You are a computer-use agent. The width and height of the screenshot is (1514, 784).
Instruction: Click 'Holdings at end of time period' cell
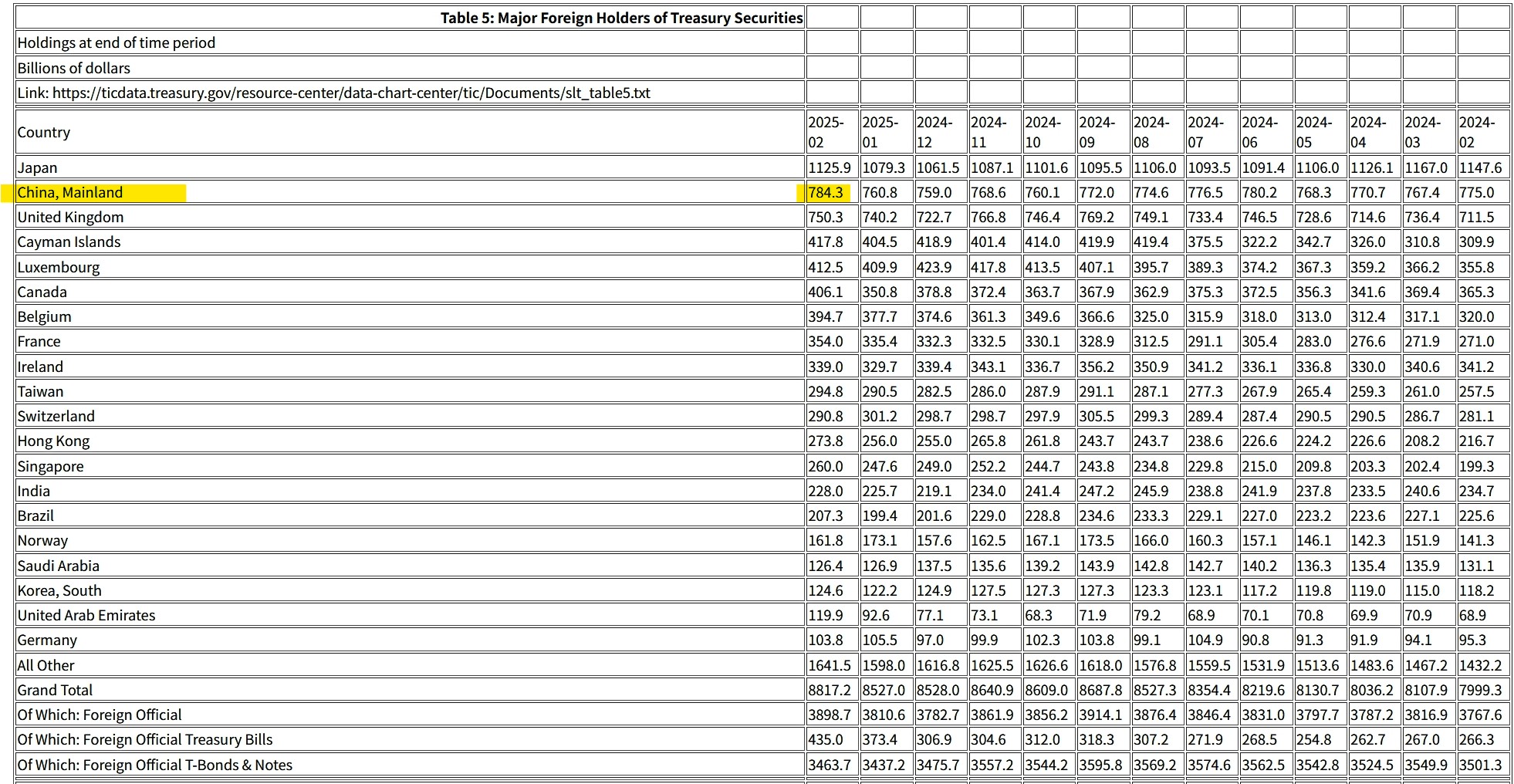(117, 42)
